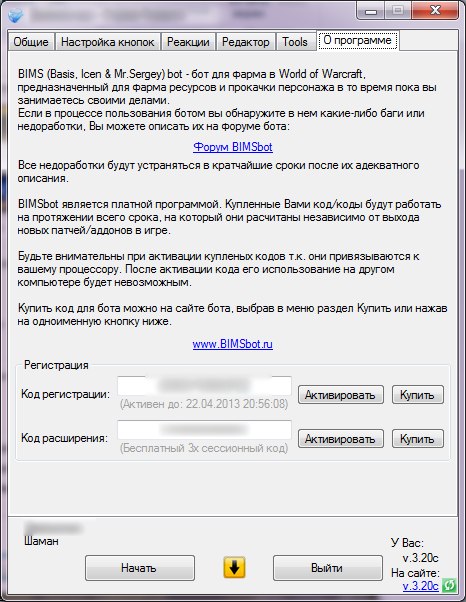Viewport: 466px width, 602px height.
Task: Click the Код регистрации: label
Action: (66, 394)
